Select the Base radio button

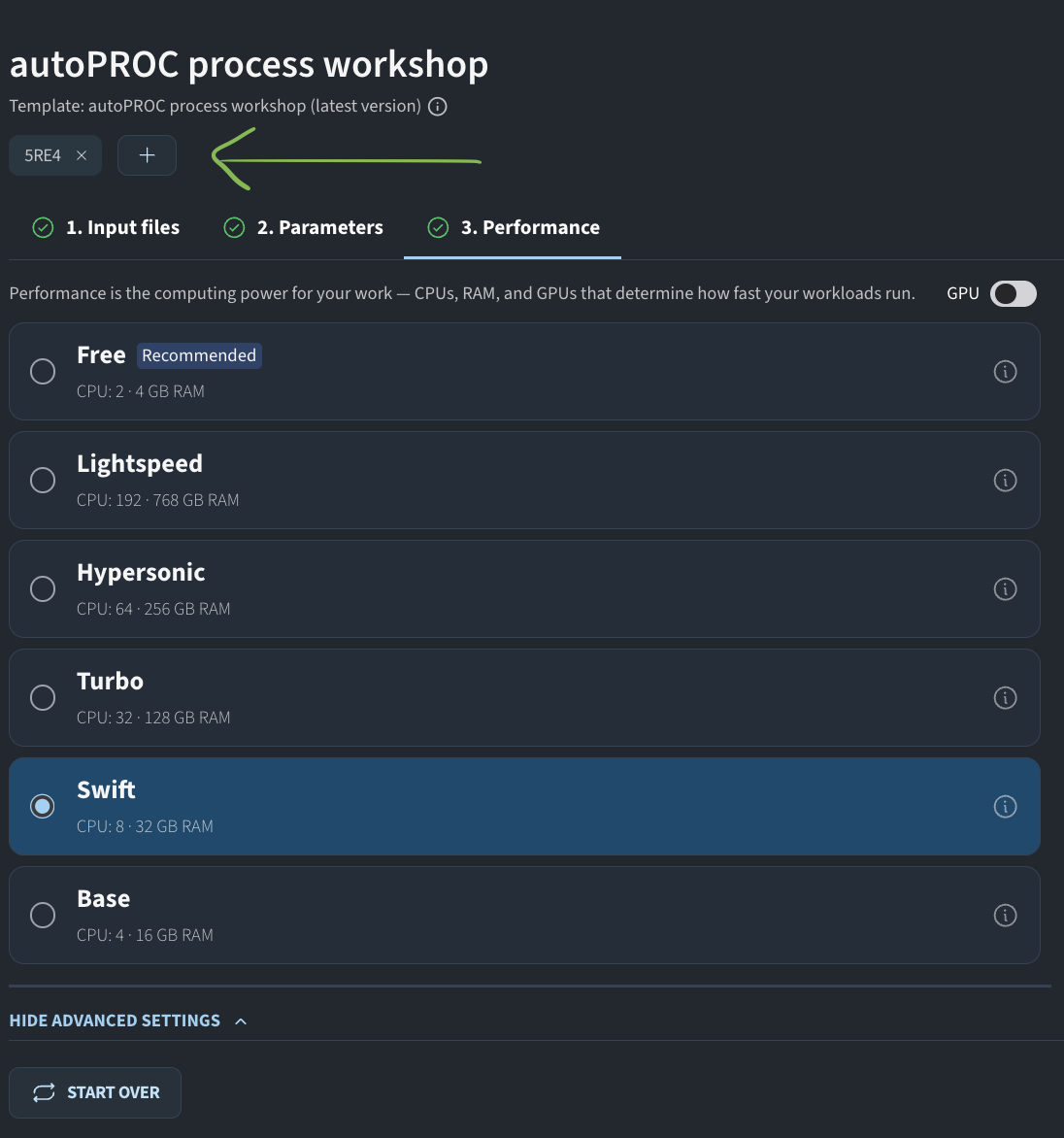(x=43, y=916)
